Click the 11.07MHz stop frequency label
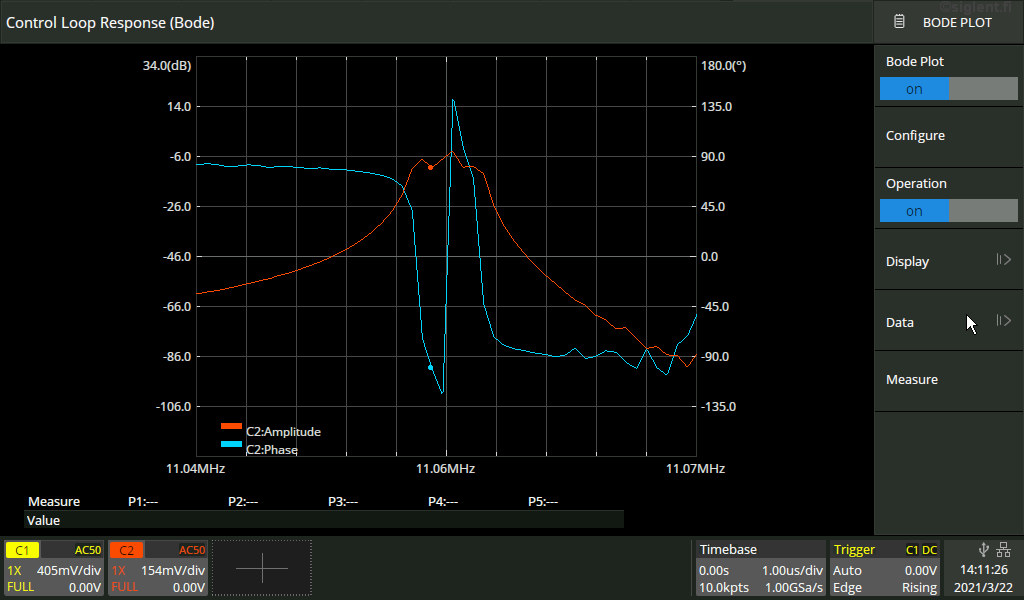Image resolution: width=1024 pixels, height=600 pixels. coord(696,469)
